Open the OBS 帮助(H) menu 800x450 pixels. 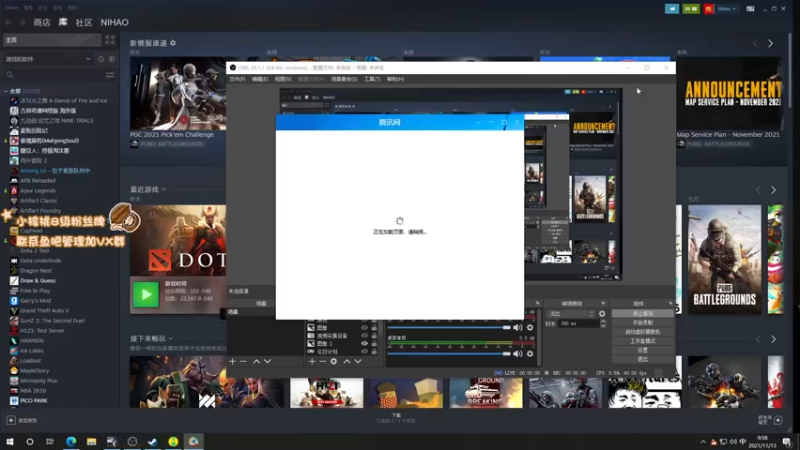point(395,79)
